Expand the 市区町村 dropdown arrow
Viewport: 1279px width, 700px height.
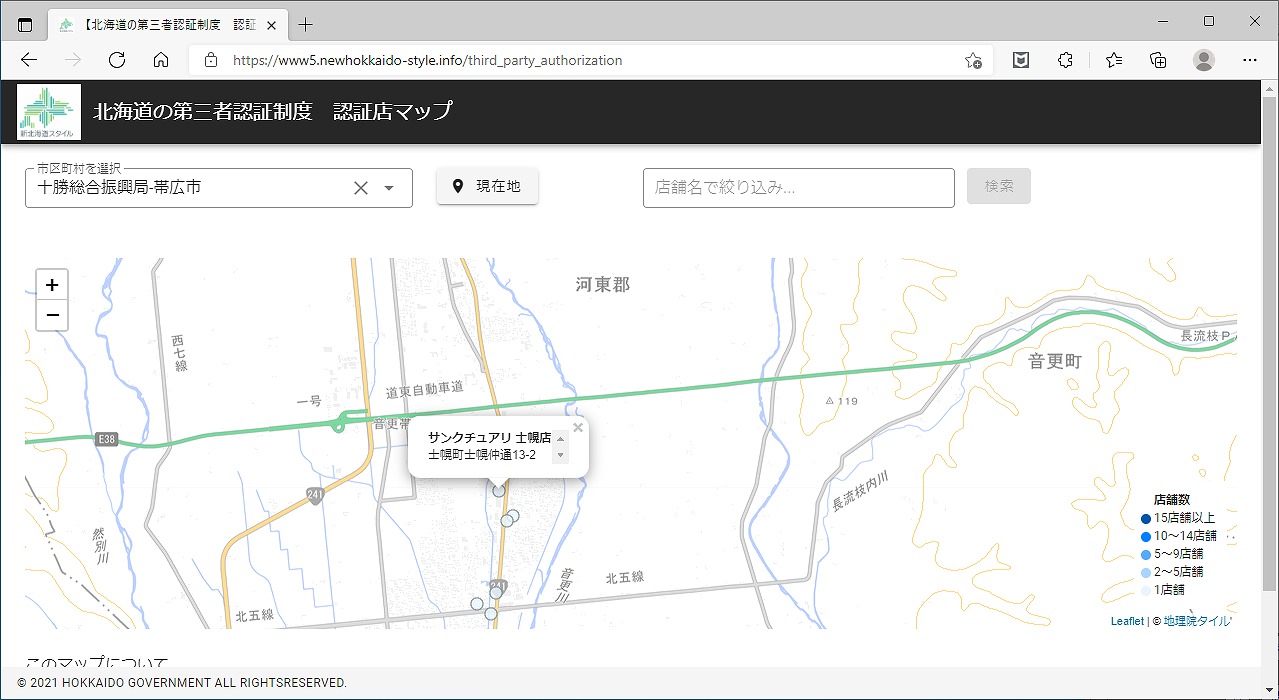coord(390,188)
